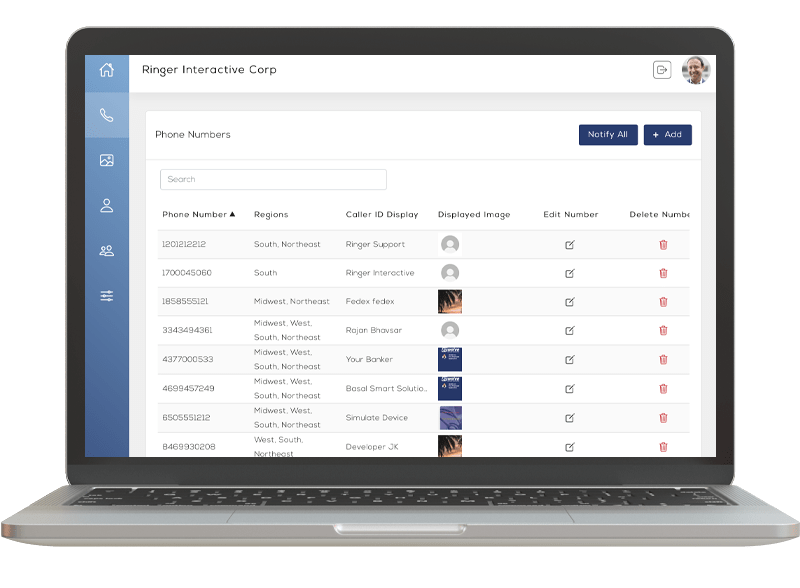Open the settings sliders sidebar icon
Image resolution: width=800 pixels, height=588 pixels.
tap(106, 296)
